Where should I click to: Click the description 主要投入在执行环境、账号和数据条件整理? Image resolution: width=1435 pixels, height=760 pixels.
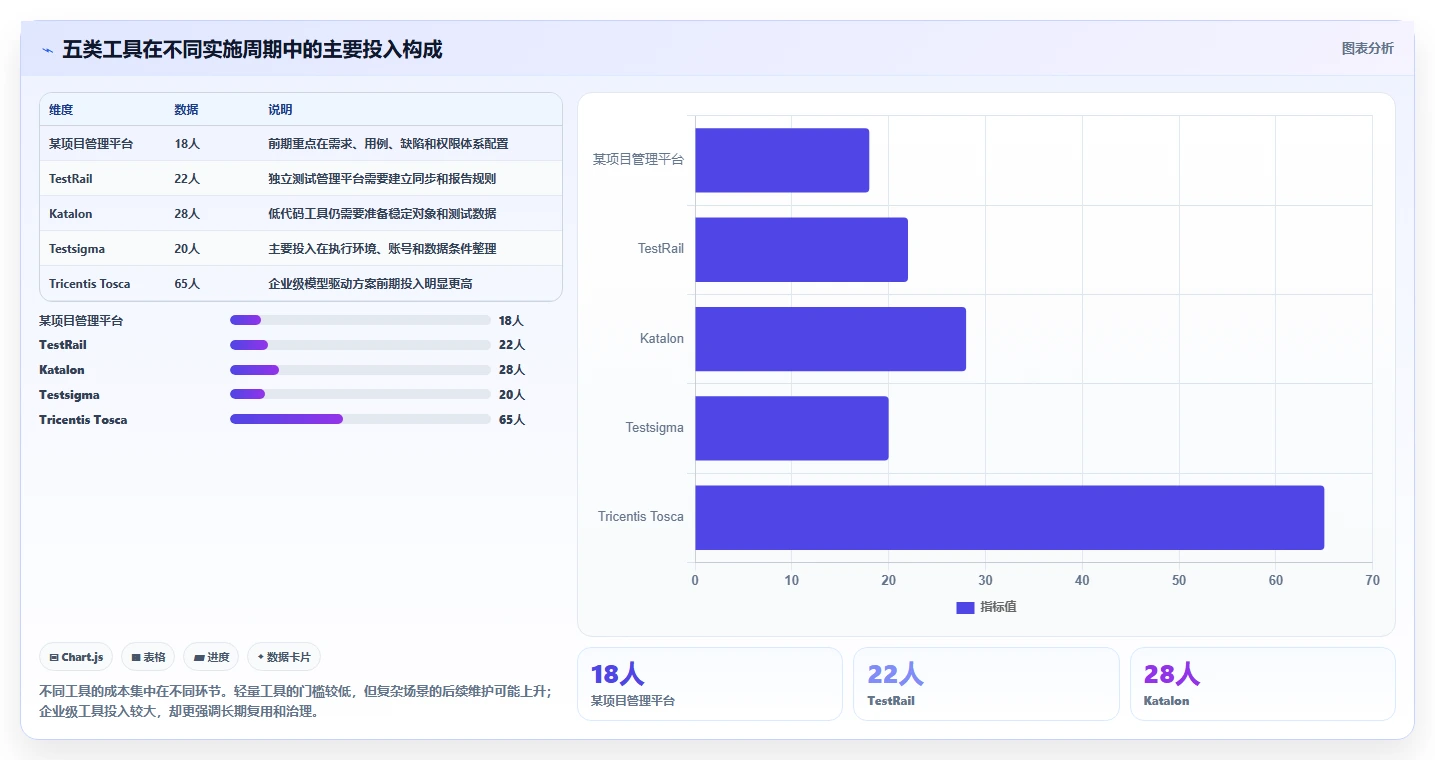point(382,249)
